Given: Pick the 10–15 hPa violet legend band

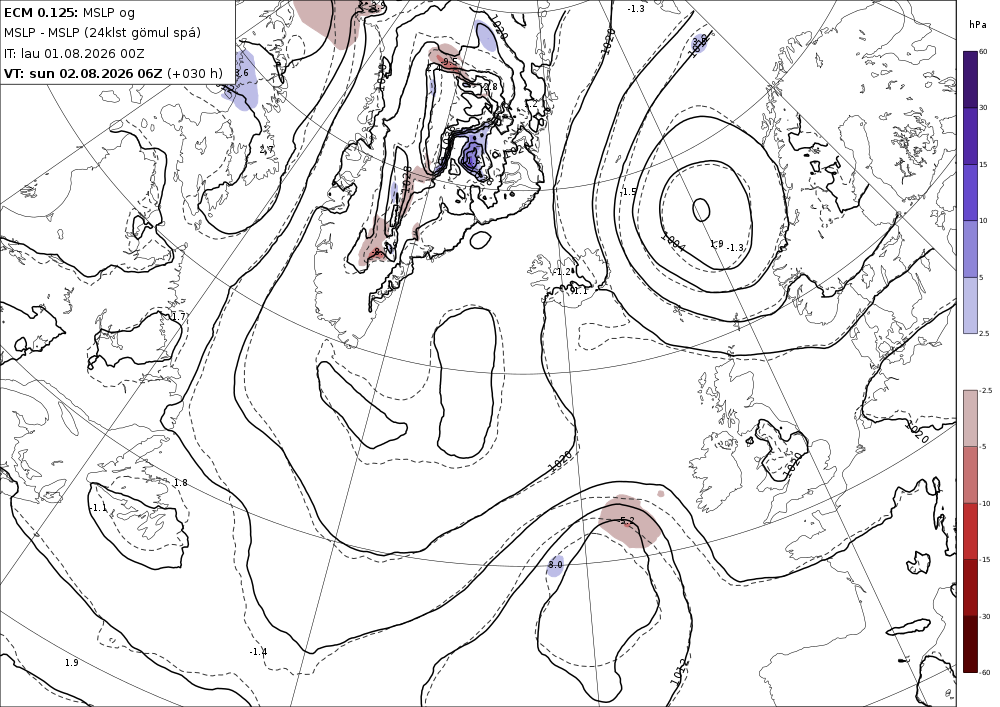Looking at the screenshot, I should tap(969, 193).
